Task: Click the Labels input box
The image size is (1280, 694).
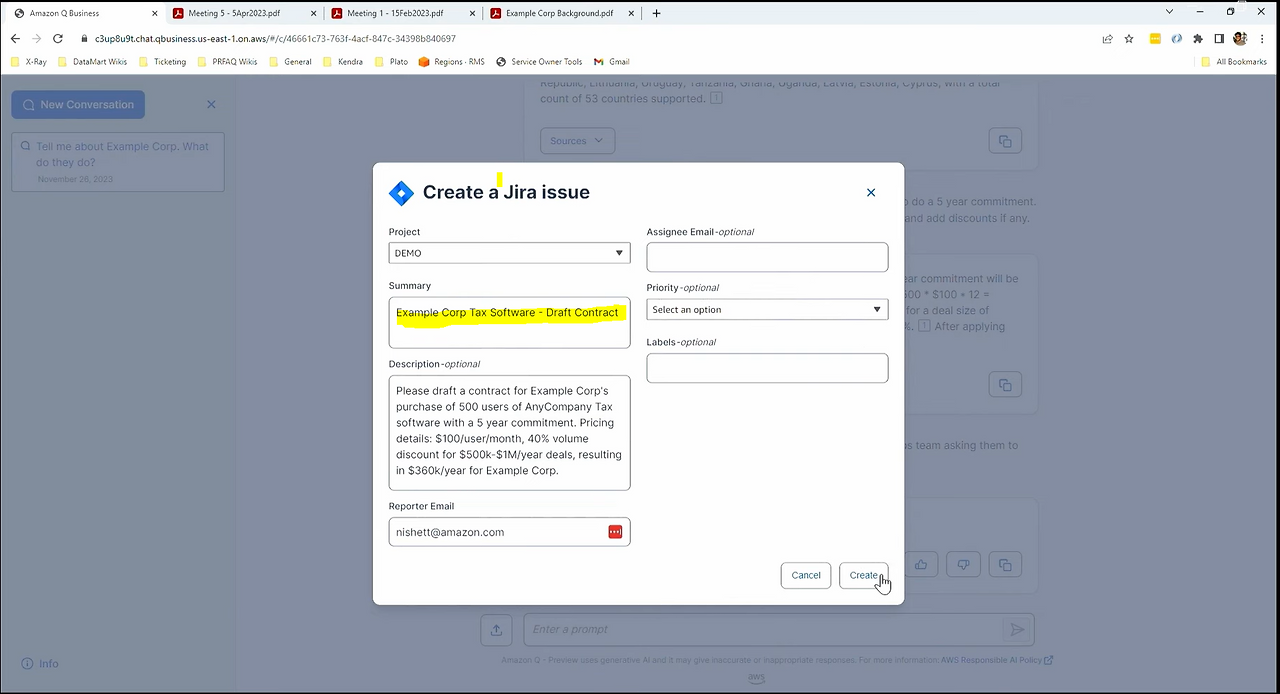Action: [x=767, y=367]
